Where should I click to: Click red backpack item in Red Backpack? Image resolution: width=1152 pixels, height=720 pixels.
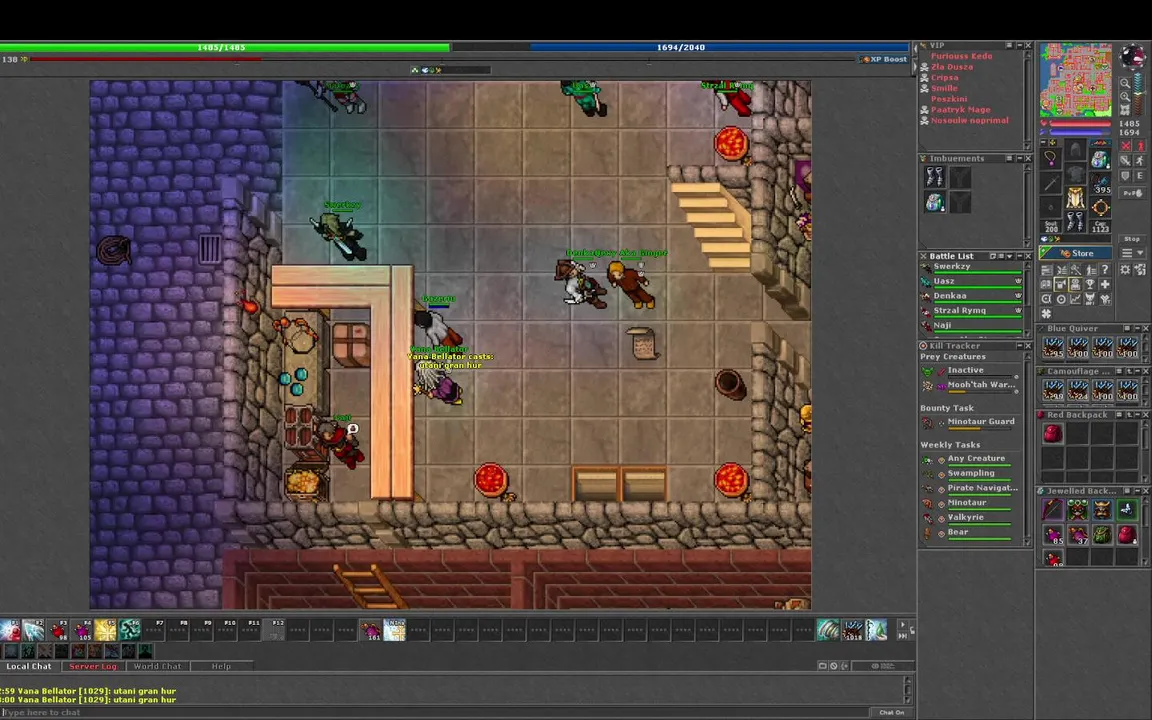click(1053, 433)
